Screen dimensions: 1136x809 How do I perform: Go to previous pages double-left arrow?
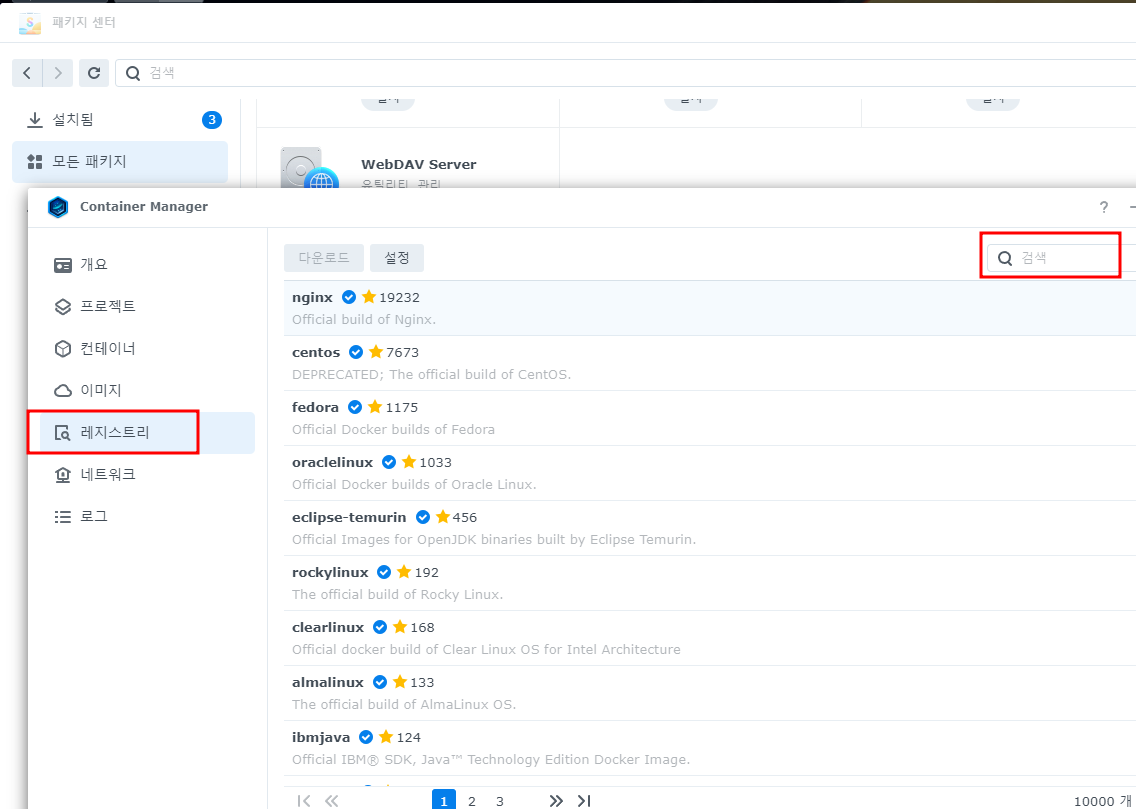(x=332, y=800)
